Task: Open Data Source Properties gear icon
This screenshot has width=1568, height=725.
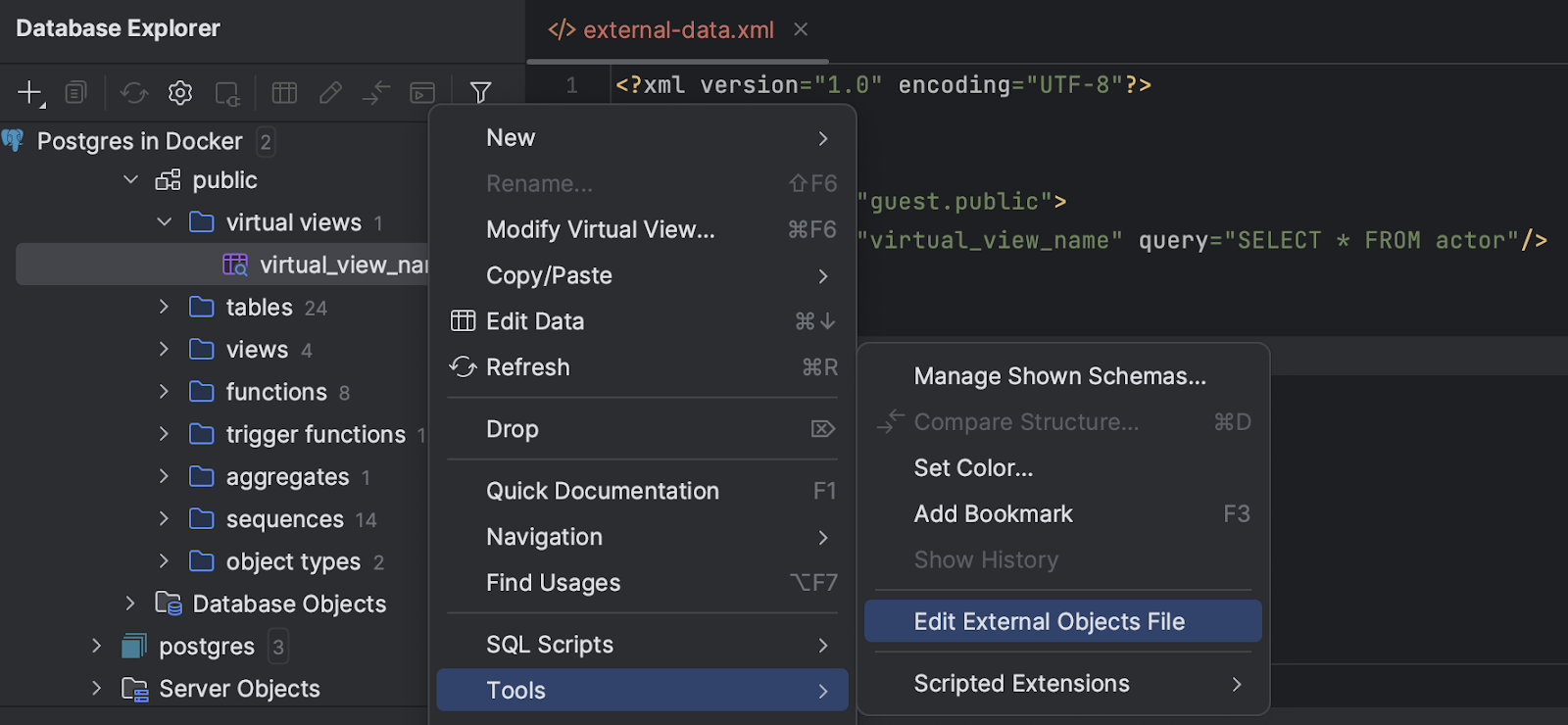Action: pyautogui.click(x=180, y=93)
